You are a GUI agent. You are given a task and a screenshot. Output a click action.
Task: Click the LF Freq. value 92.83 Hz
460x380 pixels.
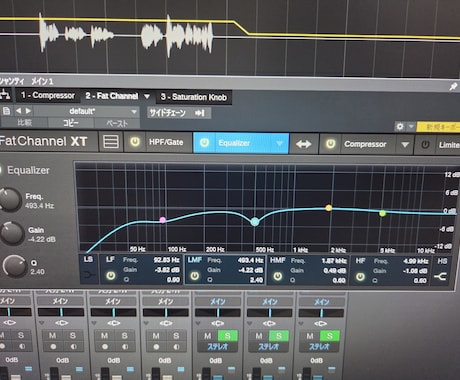[166, 260]
